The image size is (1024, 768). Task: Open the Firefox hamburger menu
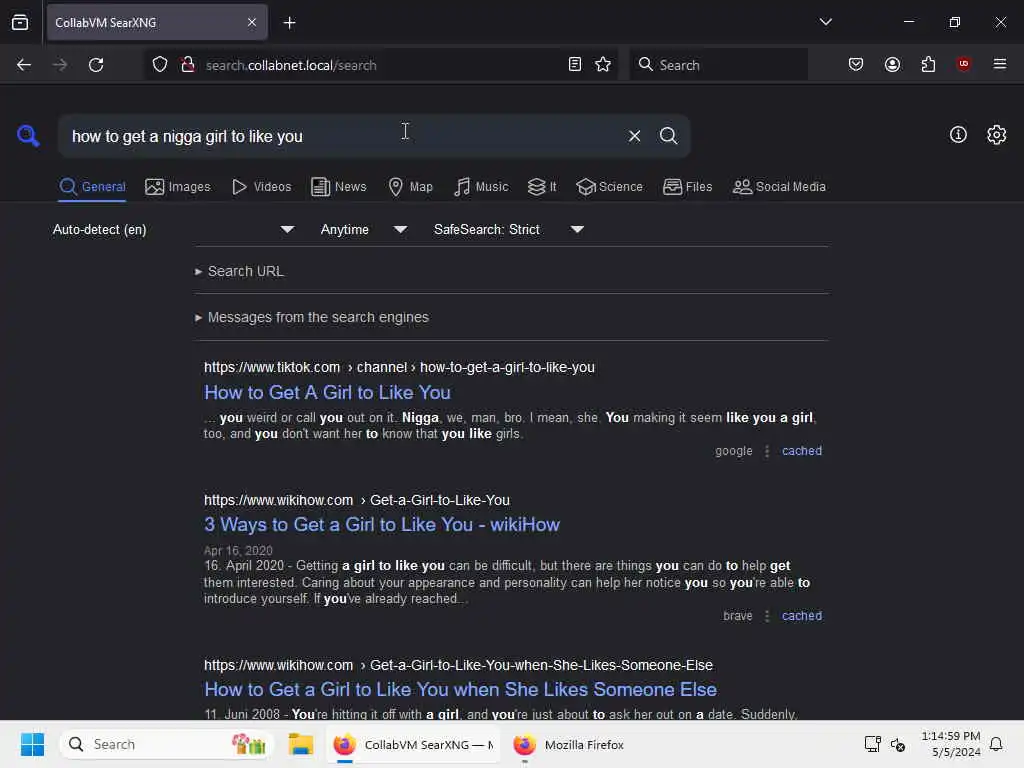click(x=999, y=64)
